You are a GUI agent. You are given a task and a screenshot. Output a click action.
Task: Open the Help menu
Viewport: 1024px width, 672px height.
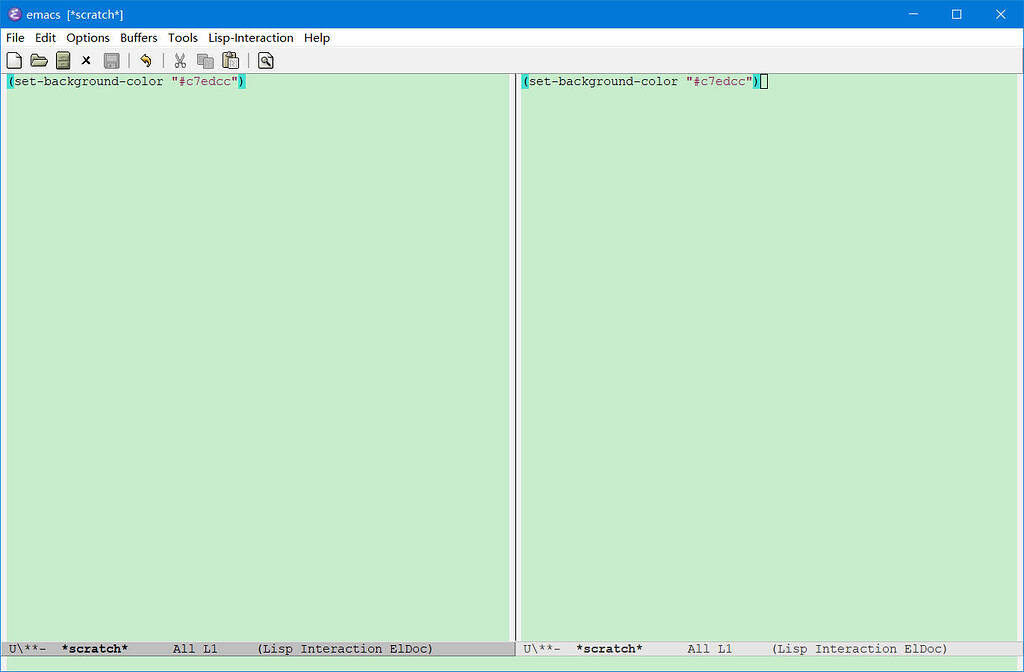pyautogui.click(x=316, y=37)
